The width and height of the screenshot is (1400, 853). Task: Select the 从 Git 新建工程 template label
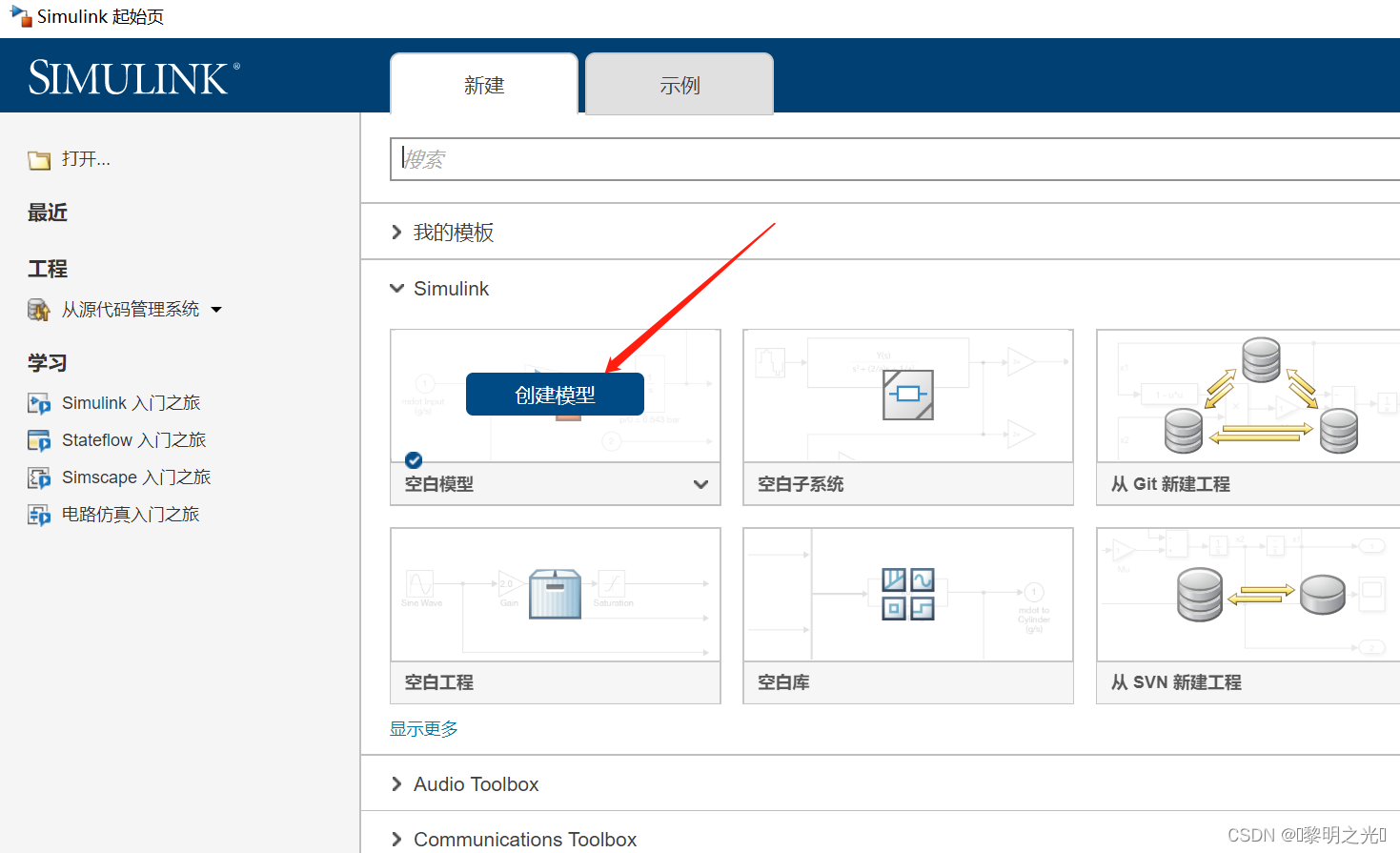[x=1170, y=484]
